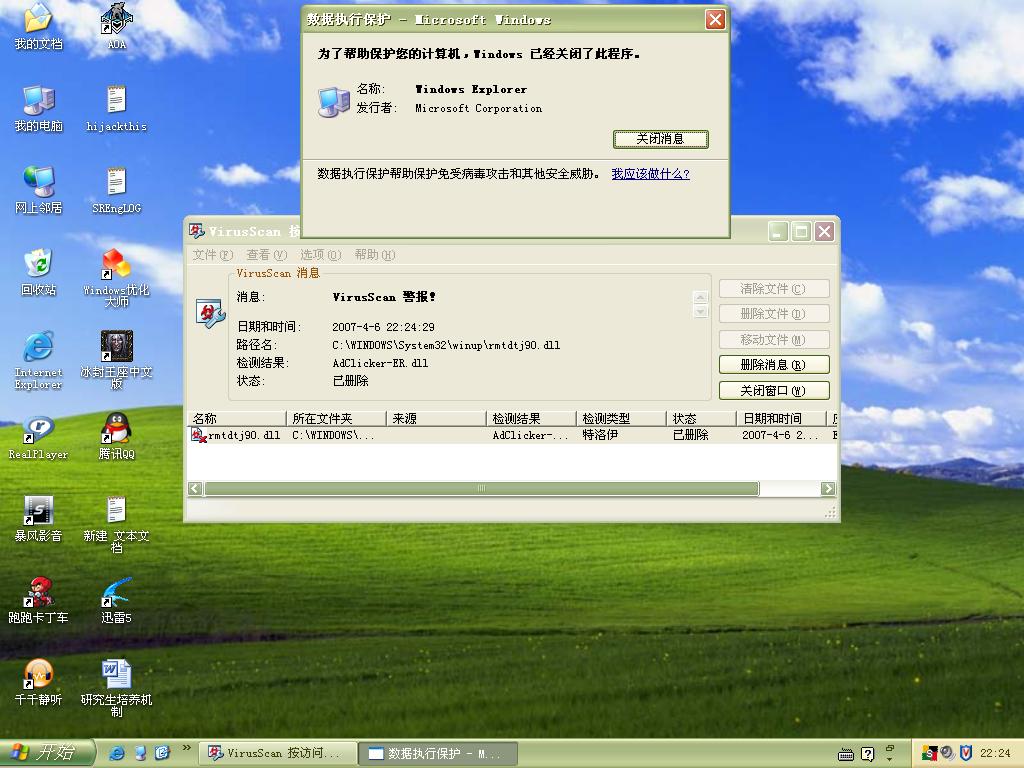This screenshot has height=768, width=1024.
Task: Click the McAfee VirusScan shield tray icon
Action: [966, 753]
